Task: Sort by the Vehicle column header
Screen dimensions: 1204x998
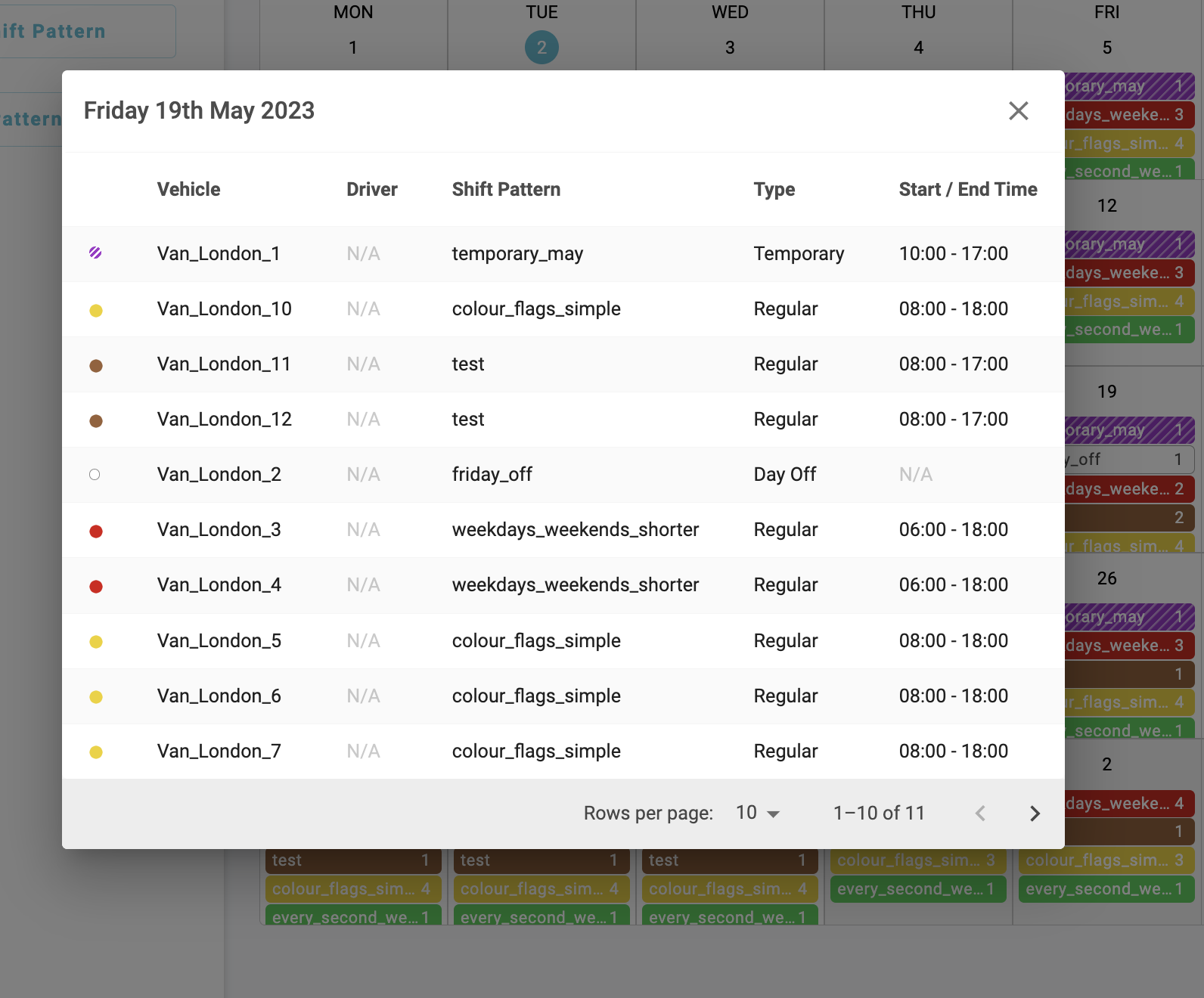Action: coord(188,190)
